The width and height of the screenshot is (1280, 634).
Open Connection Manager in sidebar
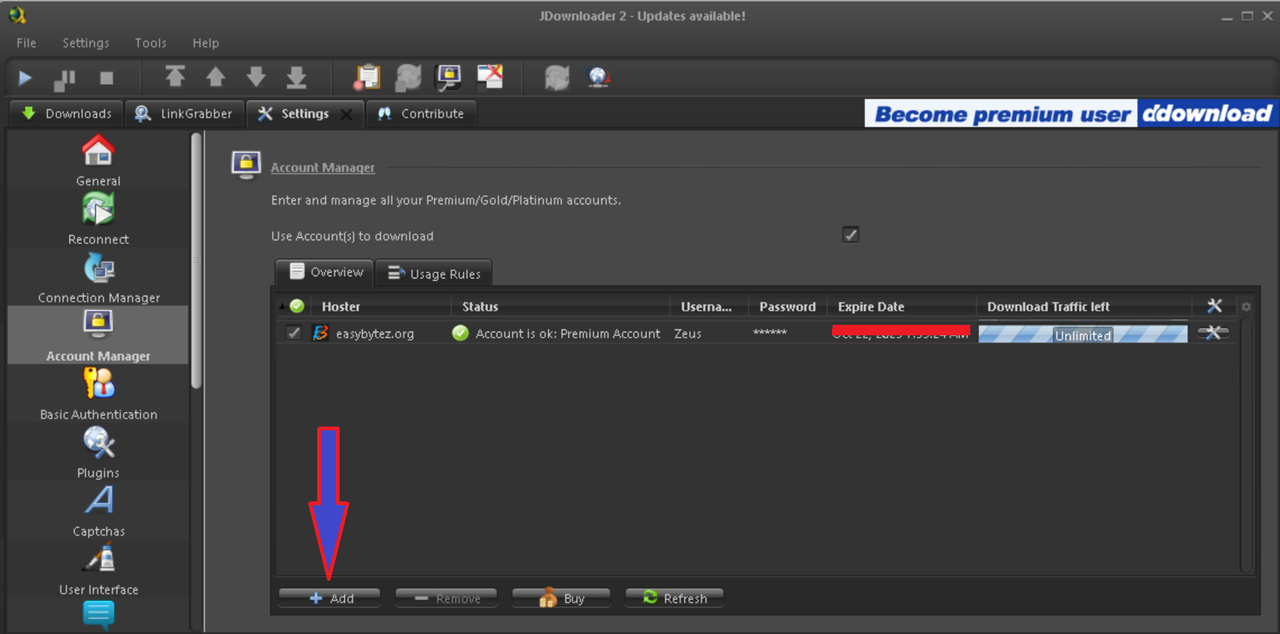pos(98,277)
